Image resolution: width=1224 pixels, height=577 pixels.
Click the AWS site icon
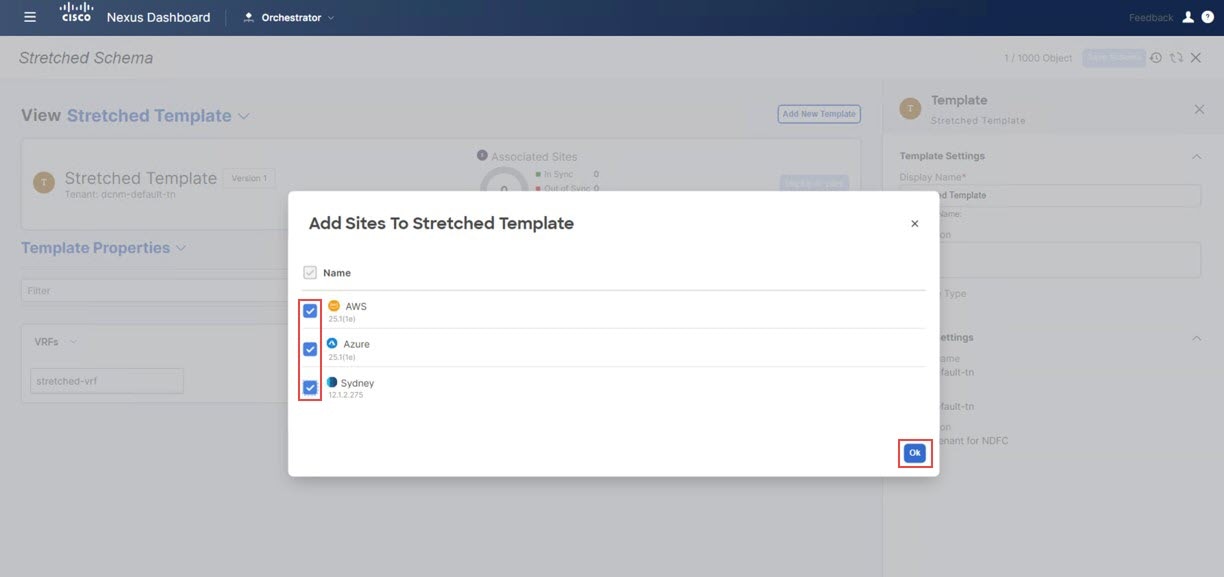(334, 306)
